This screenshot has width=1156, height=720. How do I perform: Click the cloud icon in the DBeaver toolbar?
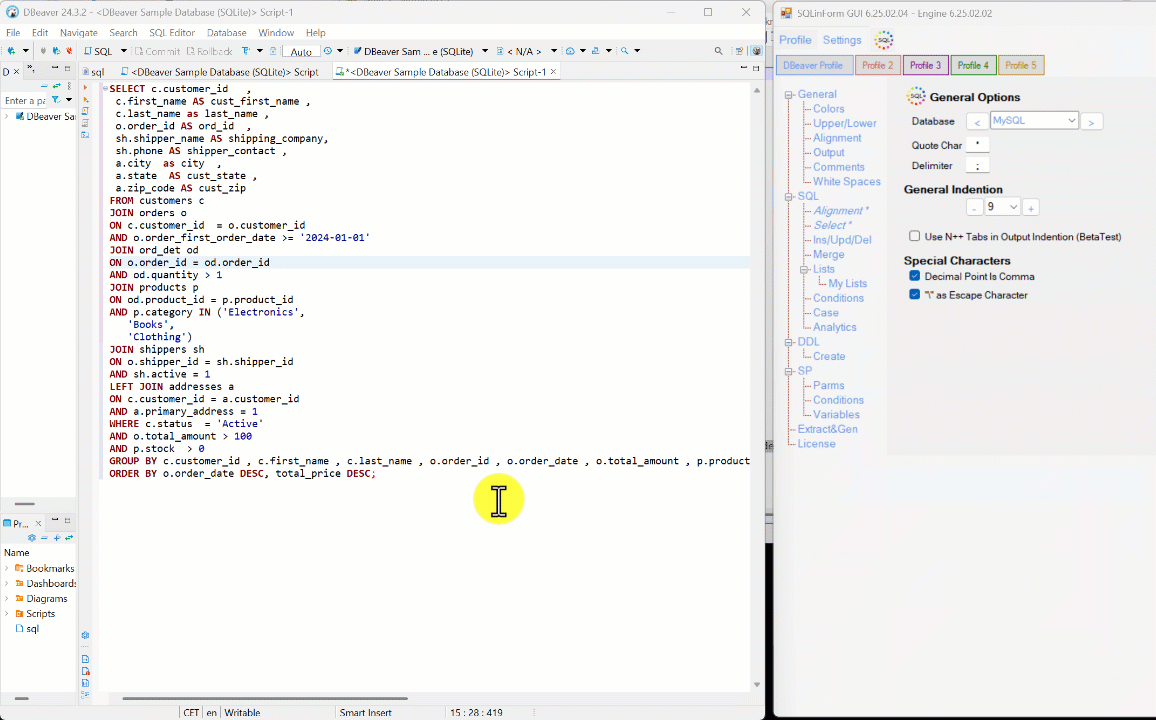(x=570, y=51)
